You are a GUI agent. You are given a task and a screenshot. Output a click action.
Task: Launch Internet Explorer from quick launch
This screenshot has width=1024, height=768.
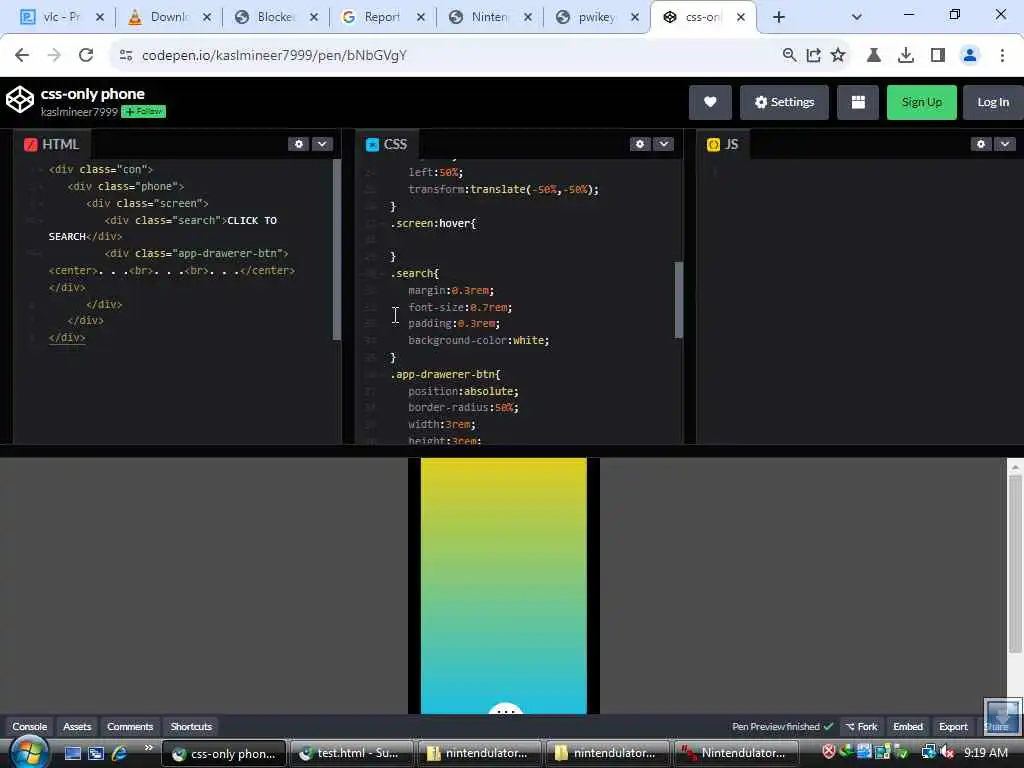[119, 753]
